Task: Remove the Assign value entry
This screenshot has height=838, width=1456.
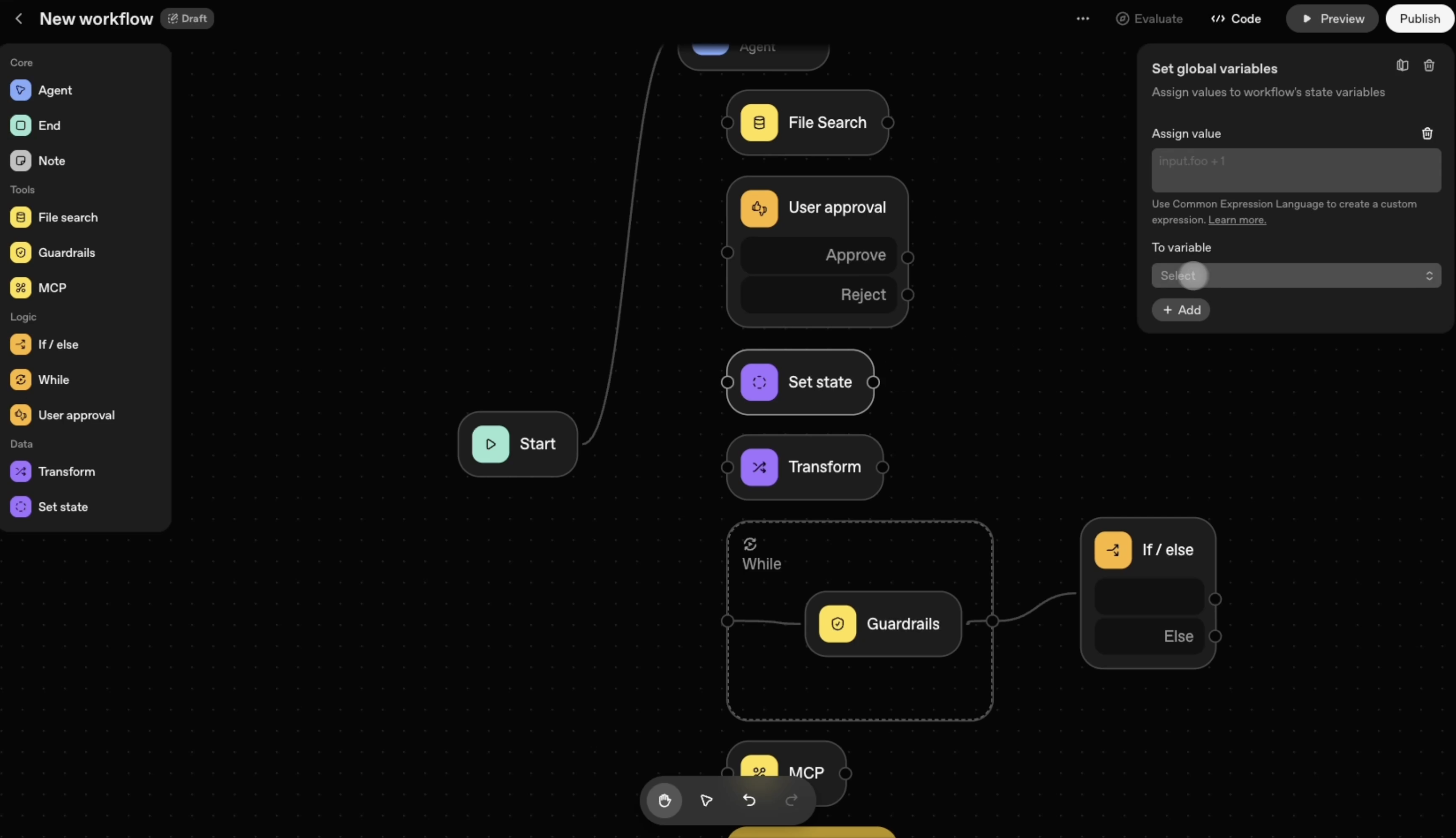Action: pyautogui.click(x=1427, y=134)
